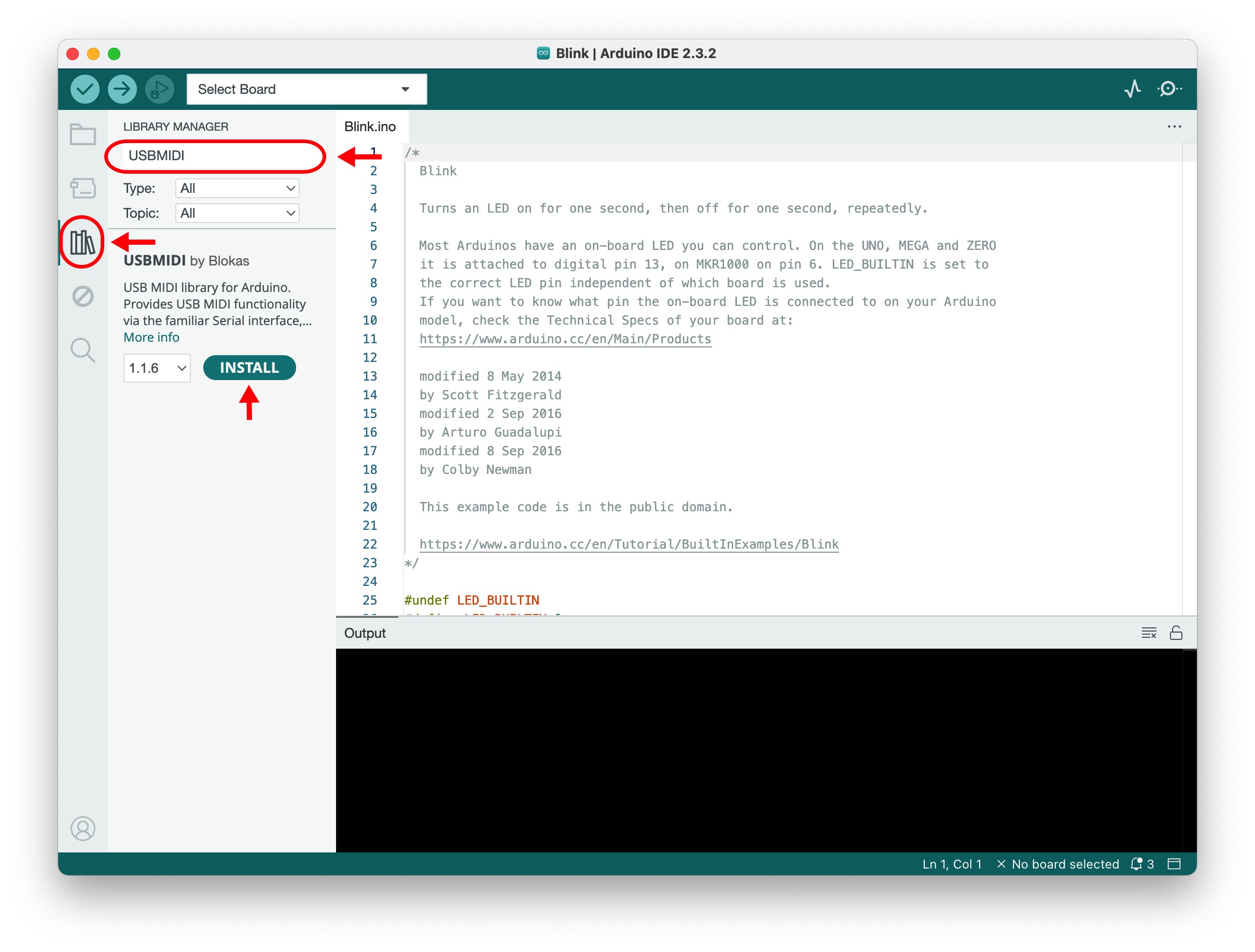
Task: Open the Select Board dropdown
Action: coord(306,89)
